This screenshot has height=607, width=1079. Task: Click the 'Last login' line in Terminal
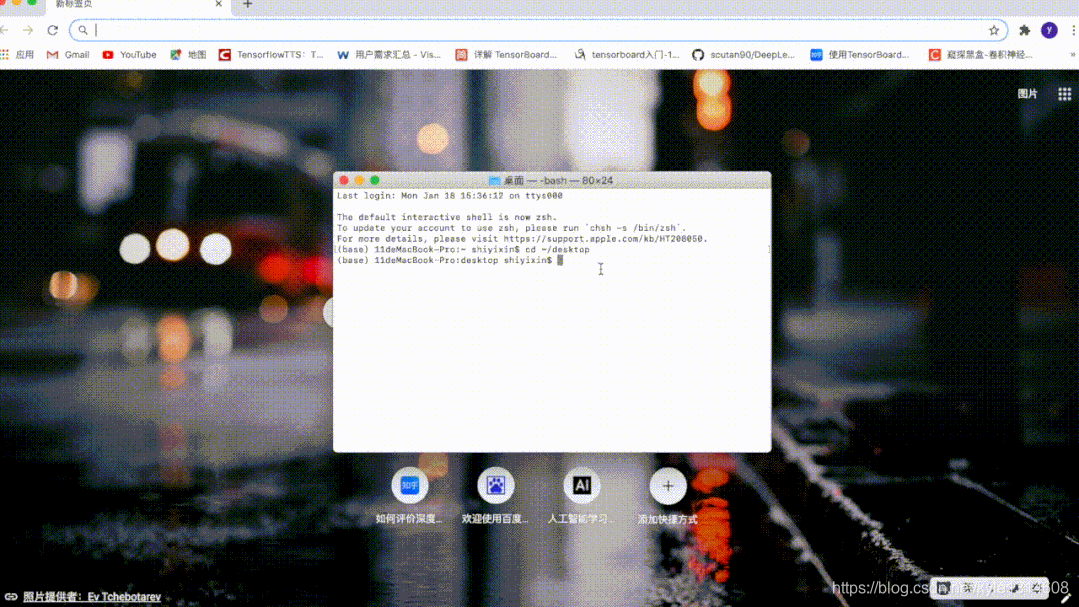(x=449, y=195)
